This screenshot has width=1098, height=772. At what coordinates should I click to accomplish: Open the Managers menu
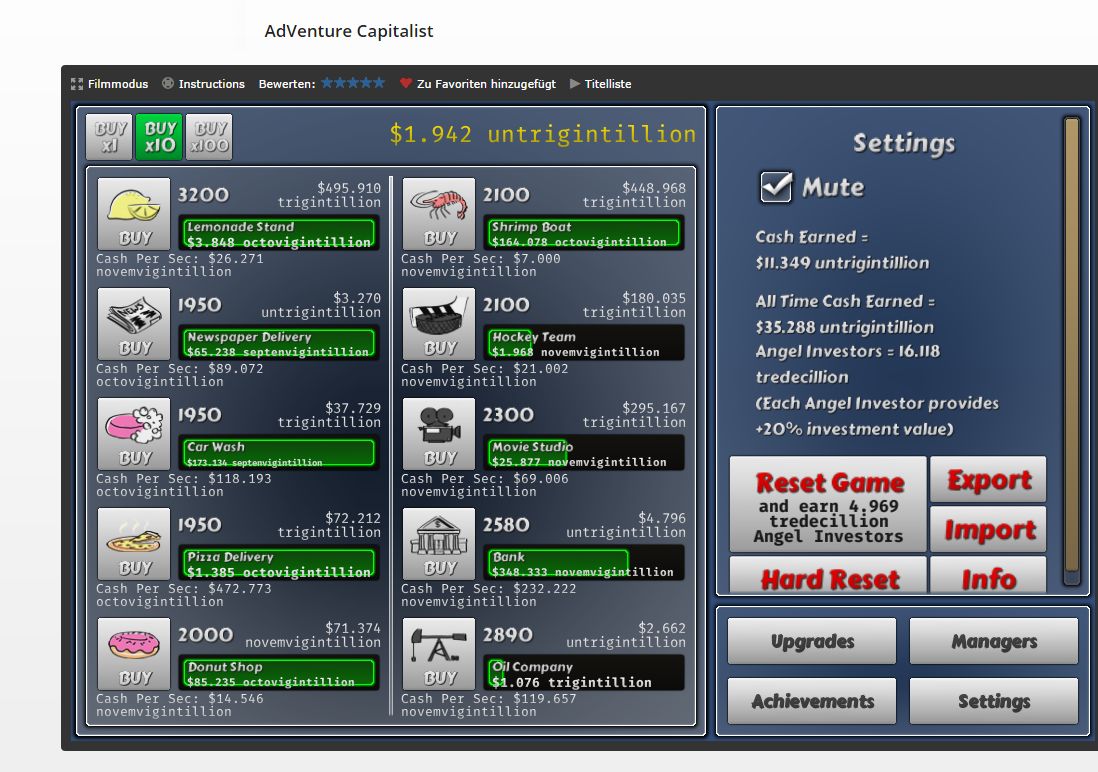click(x=993, y=641)
